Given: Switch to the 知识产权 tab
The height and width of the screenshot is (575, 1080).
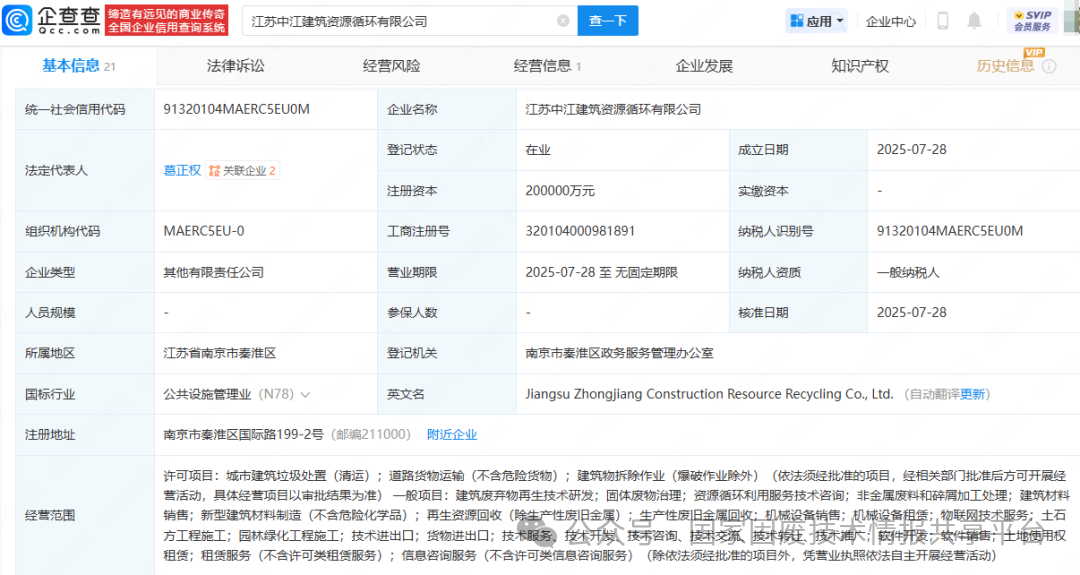Looking at the screenshot, I should (860, 66).
